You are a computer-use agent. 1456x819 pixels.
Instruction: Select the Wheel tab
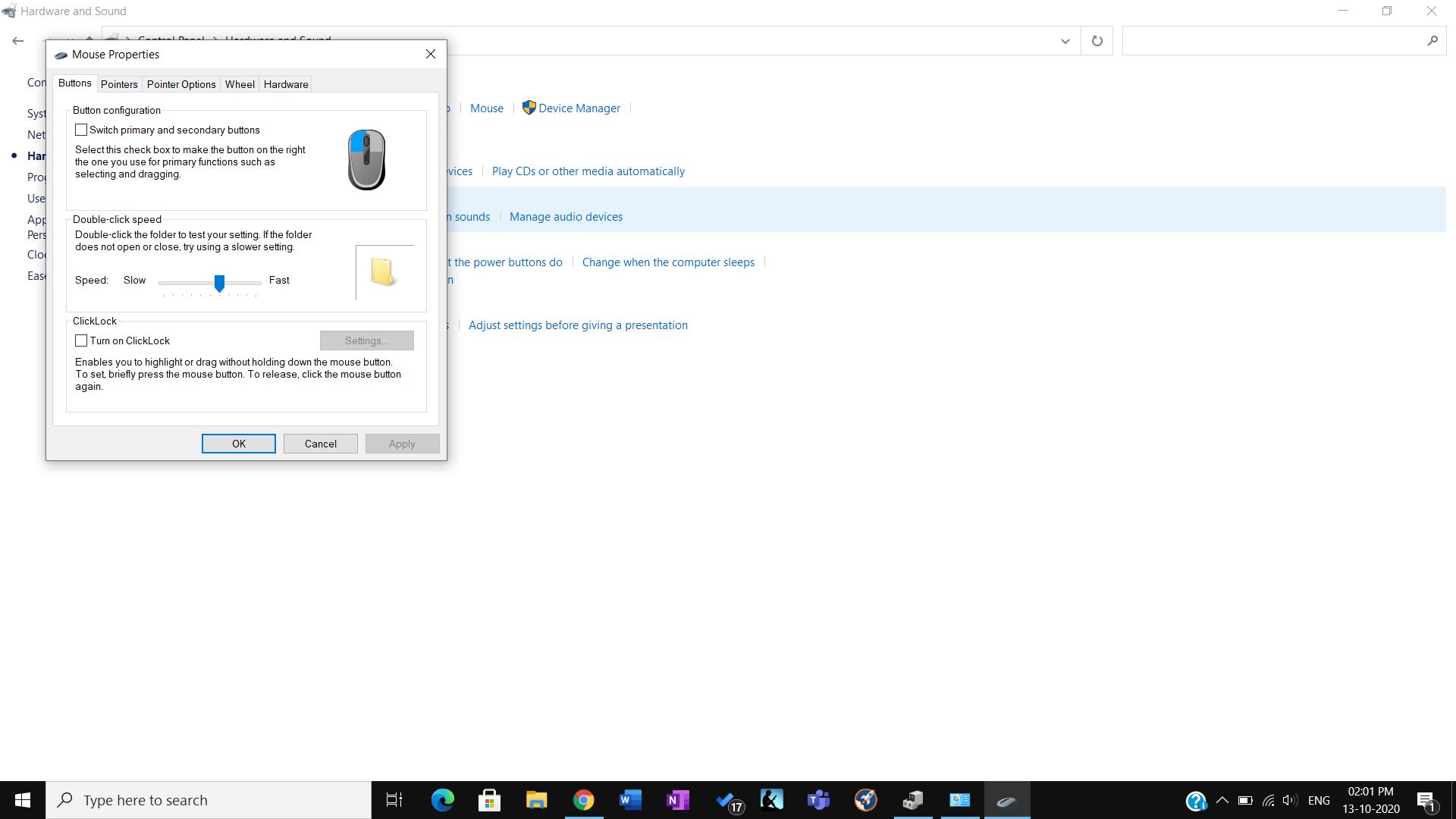coord(239,84)
